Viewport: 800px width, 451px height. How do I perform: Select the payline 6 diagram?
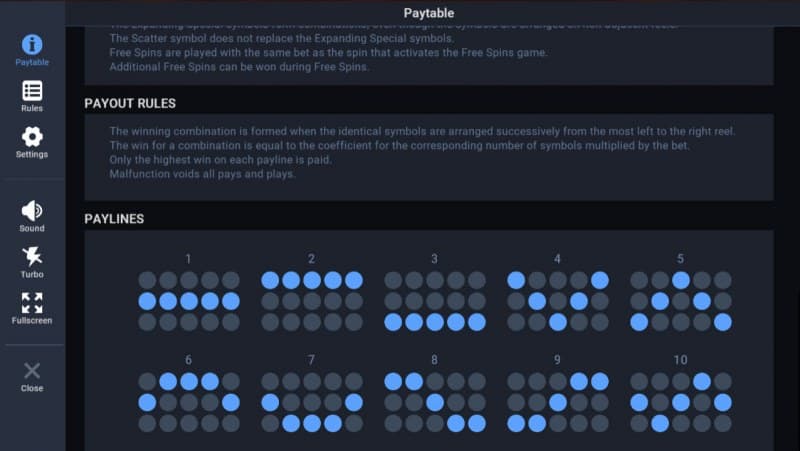click(x=189, y=402)
